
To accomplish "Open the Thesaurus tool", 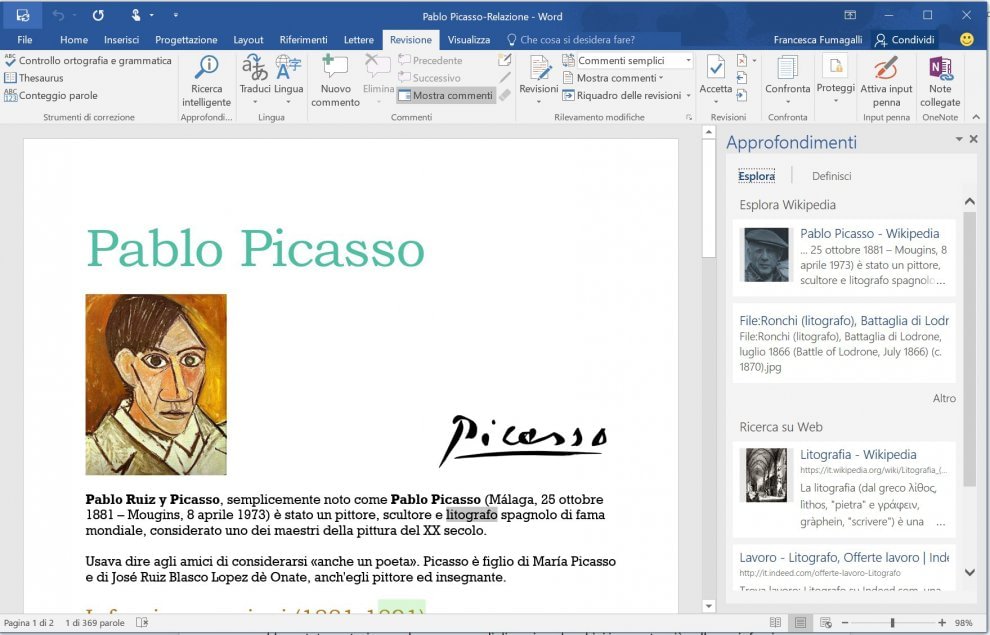I will point(34,78).
